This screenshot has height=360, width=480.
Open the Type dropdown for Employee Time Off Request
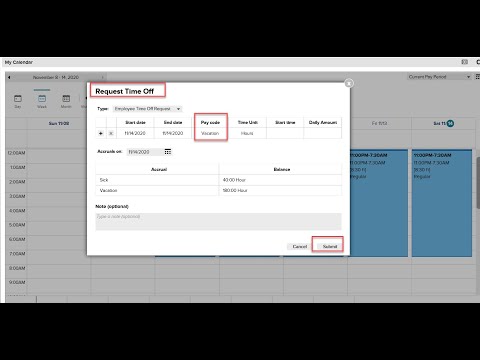pyautogui.click(x=148, y=109)
